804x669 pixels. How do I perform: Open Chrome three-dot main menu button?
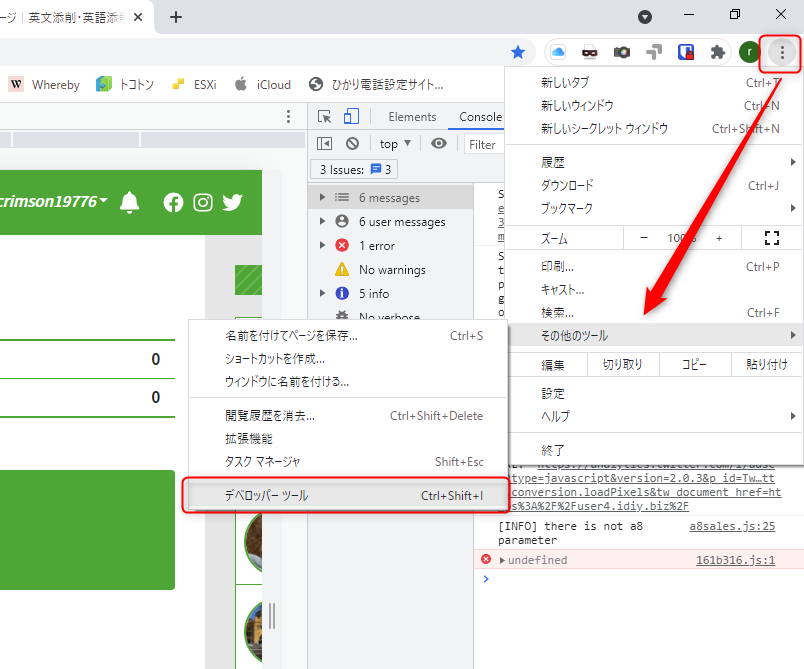[781, 52]
